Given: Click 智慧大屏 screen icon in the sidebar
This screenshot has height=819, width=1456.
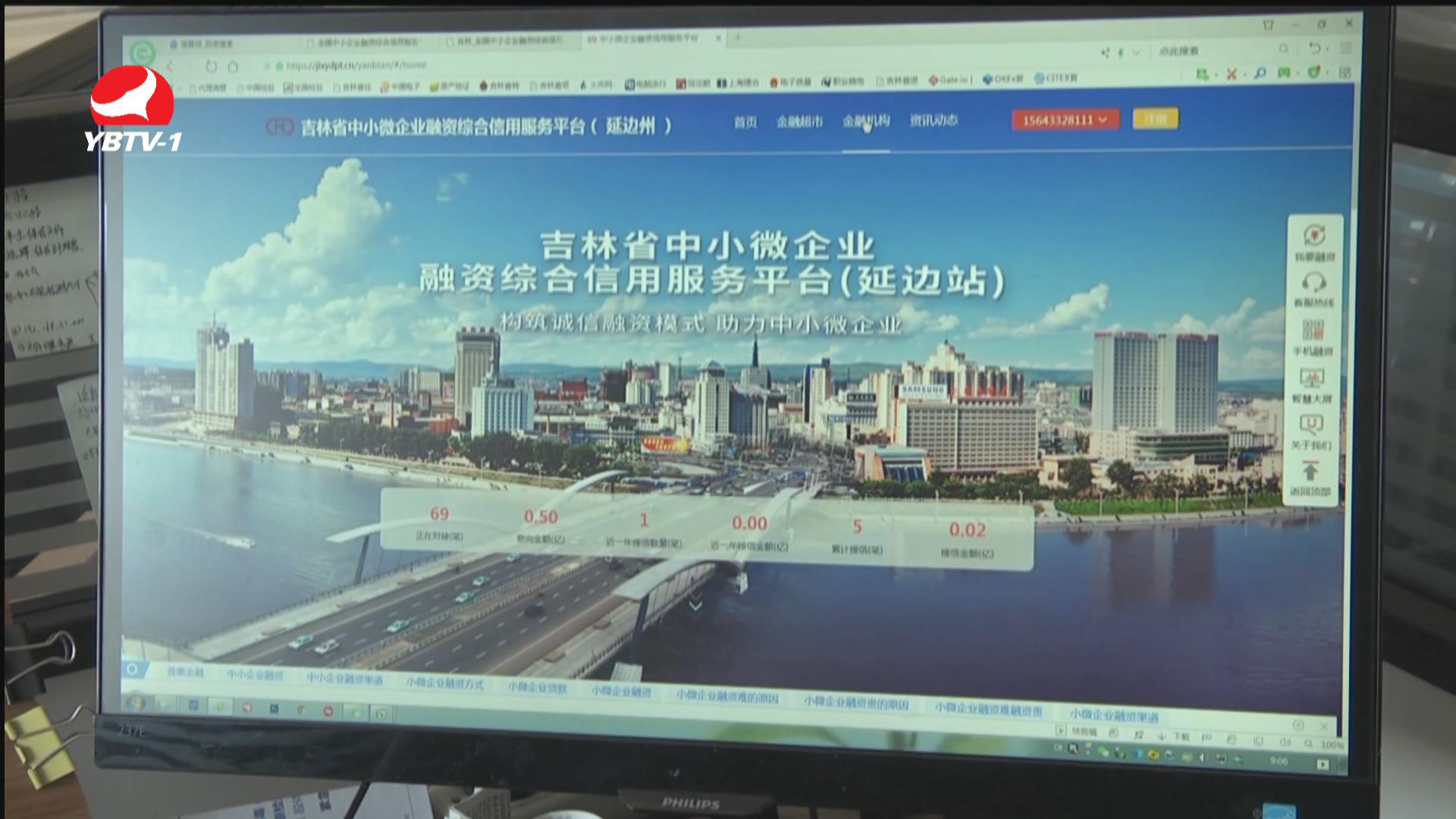Looking at the screenshot, I should (1312, 385).
